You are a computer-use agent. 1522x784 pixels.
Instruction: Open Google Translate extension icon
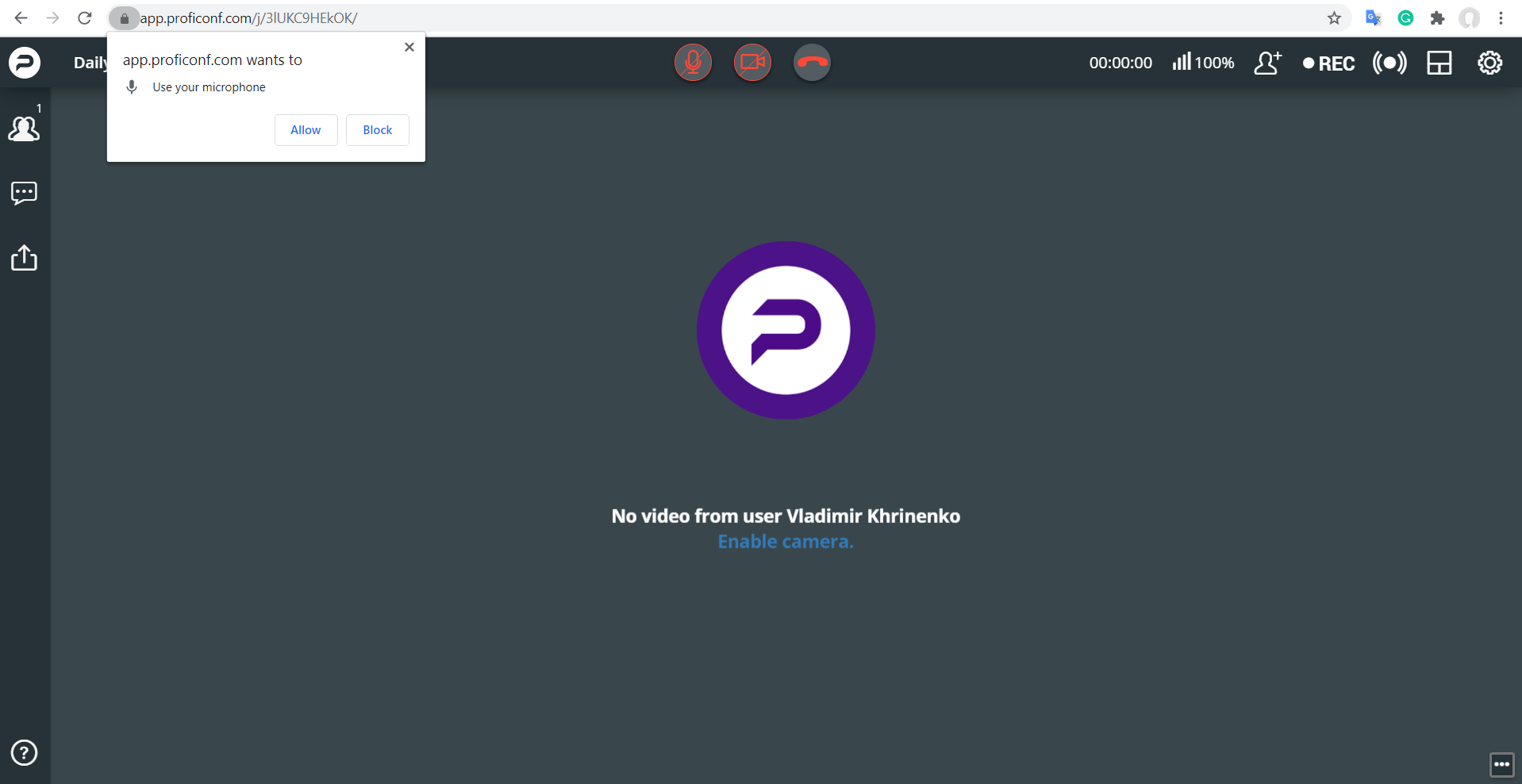click(1374, 17)
